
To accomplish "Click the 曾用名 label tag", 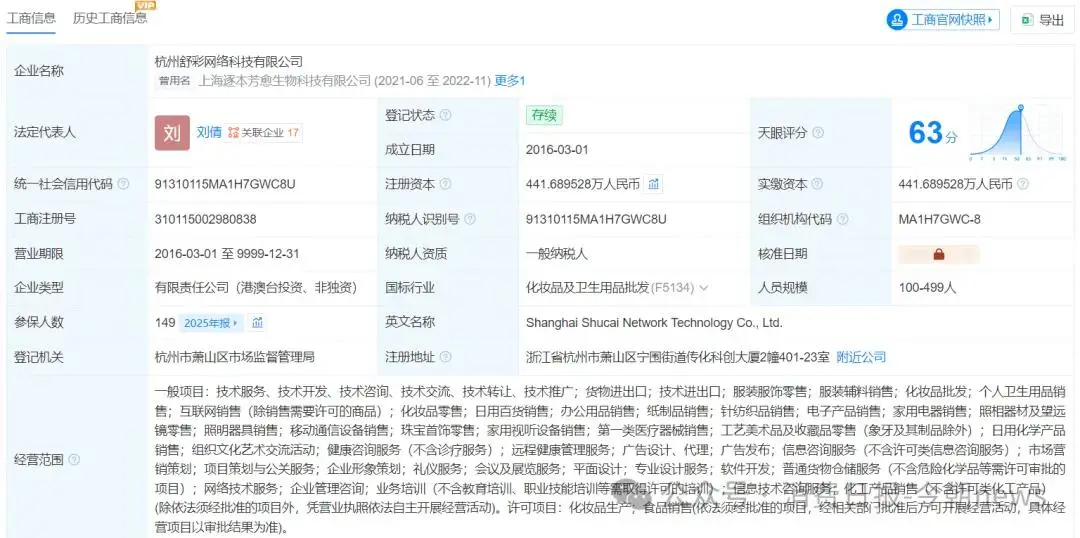I will click(x=174, y=81).
